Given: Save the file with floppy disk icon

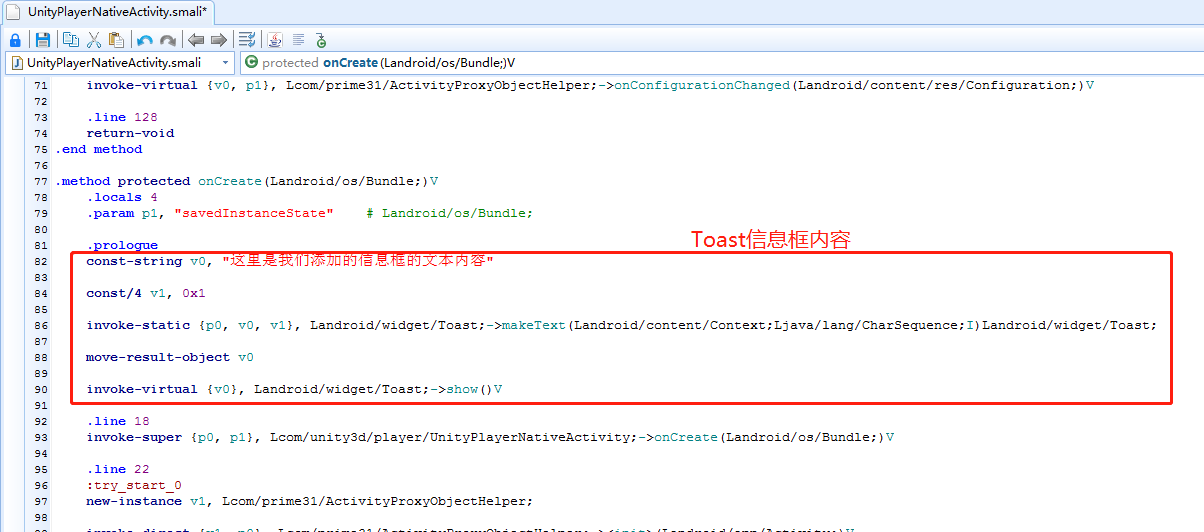Looking at the screenshot, I should [x=43, y=40].
